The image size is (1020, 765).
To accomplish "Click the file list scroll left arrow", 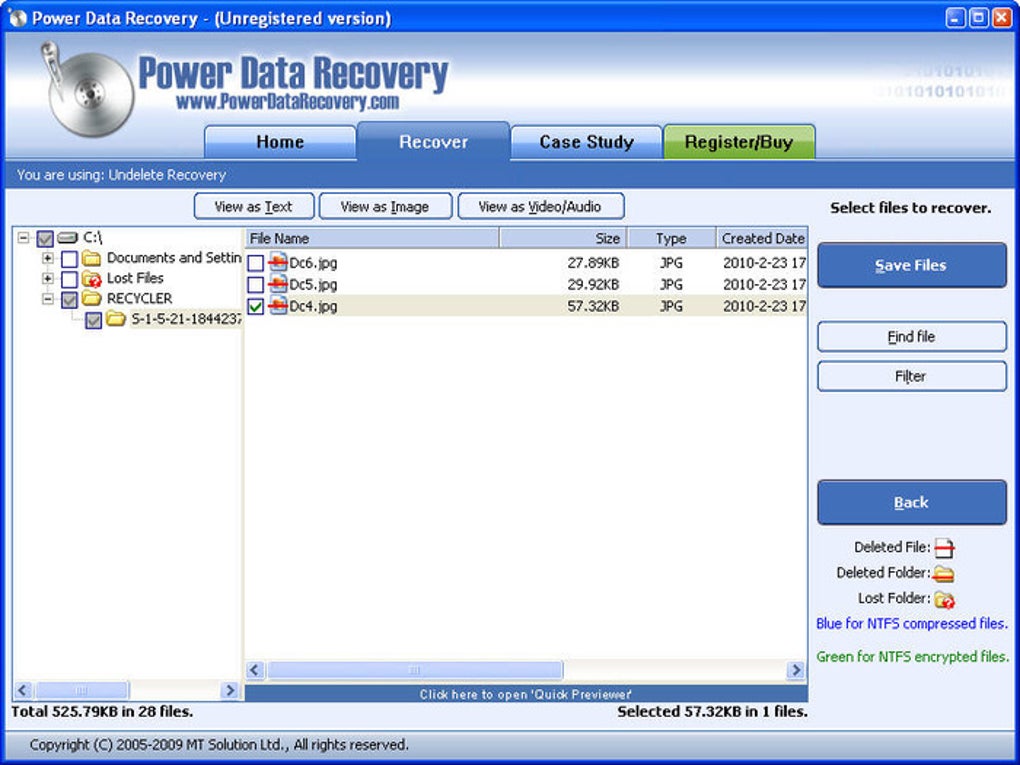I will click(x=255, y=669).
